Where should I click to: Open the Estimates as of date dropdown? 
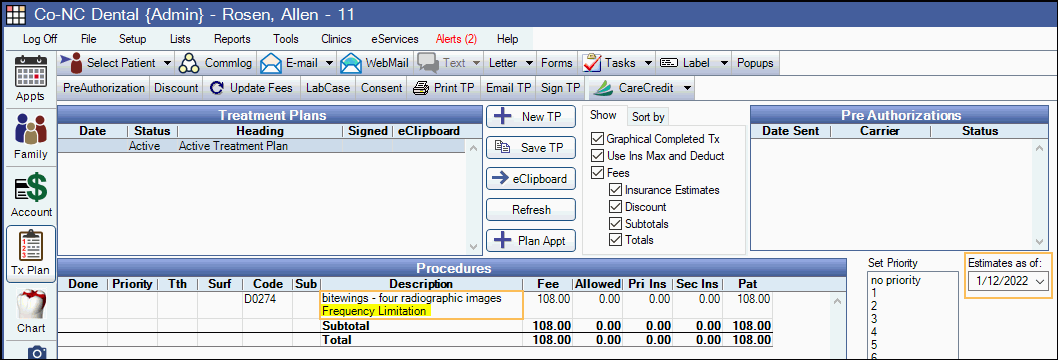[x=1040, y=281]
